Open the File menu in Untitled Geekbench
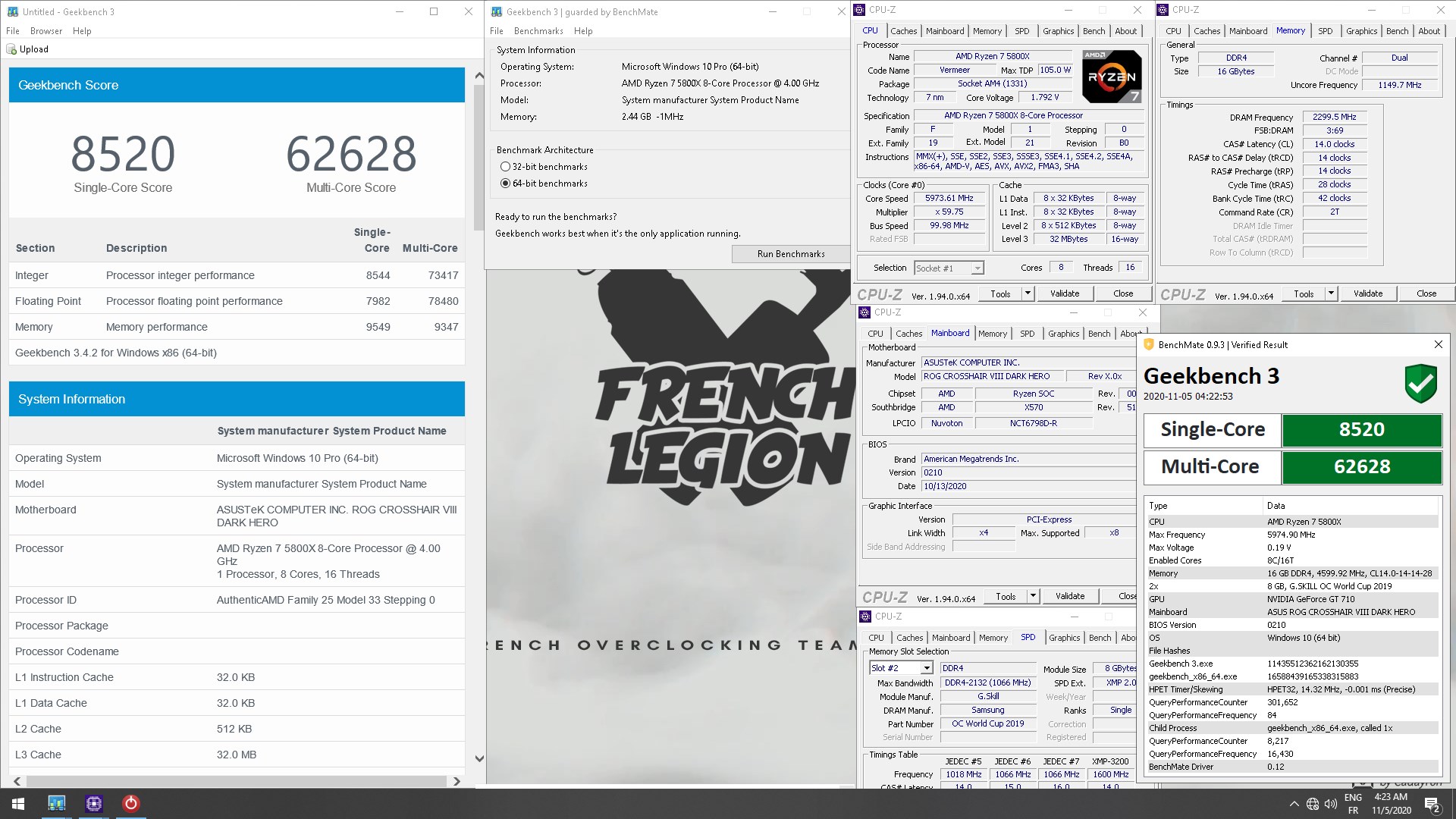This screenshot has height=819, width=1456. 13,31
